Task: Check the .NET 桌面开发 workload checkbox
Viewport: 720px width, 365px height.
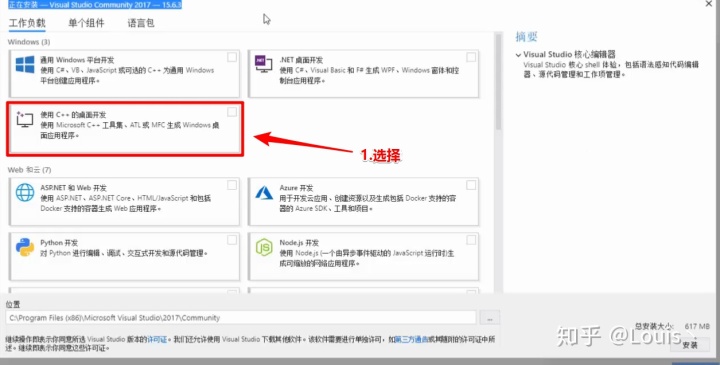Action: pos(471,57)
